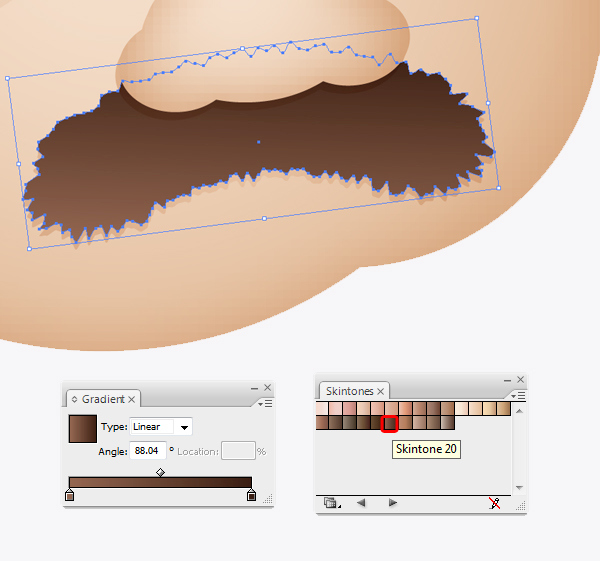Image resolution: width=600 pixels, height=561 pixels.
Task: Pick the last swatch in the top row
Action: pyautogui.click(x=504, y=409)
